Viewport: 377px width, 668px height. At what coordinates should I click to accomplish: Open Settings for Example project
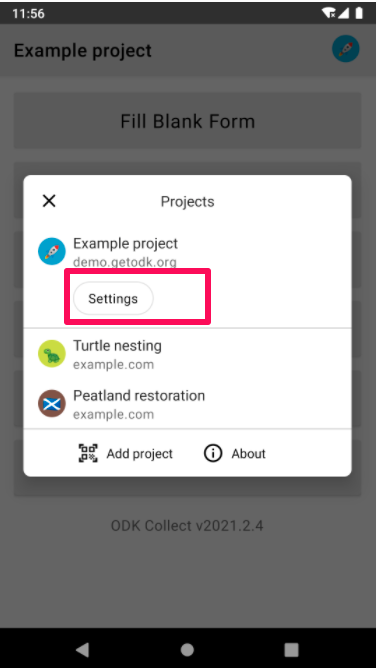pos(113,299)
